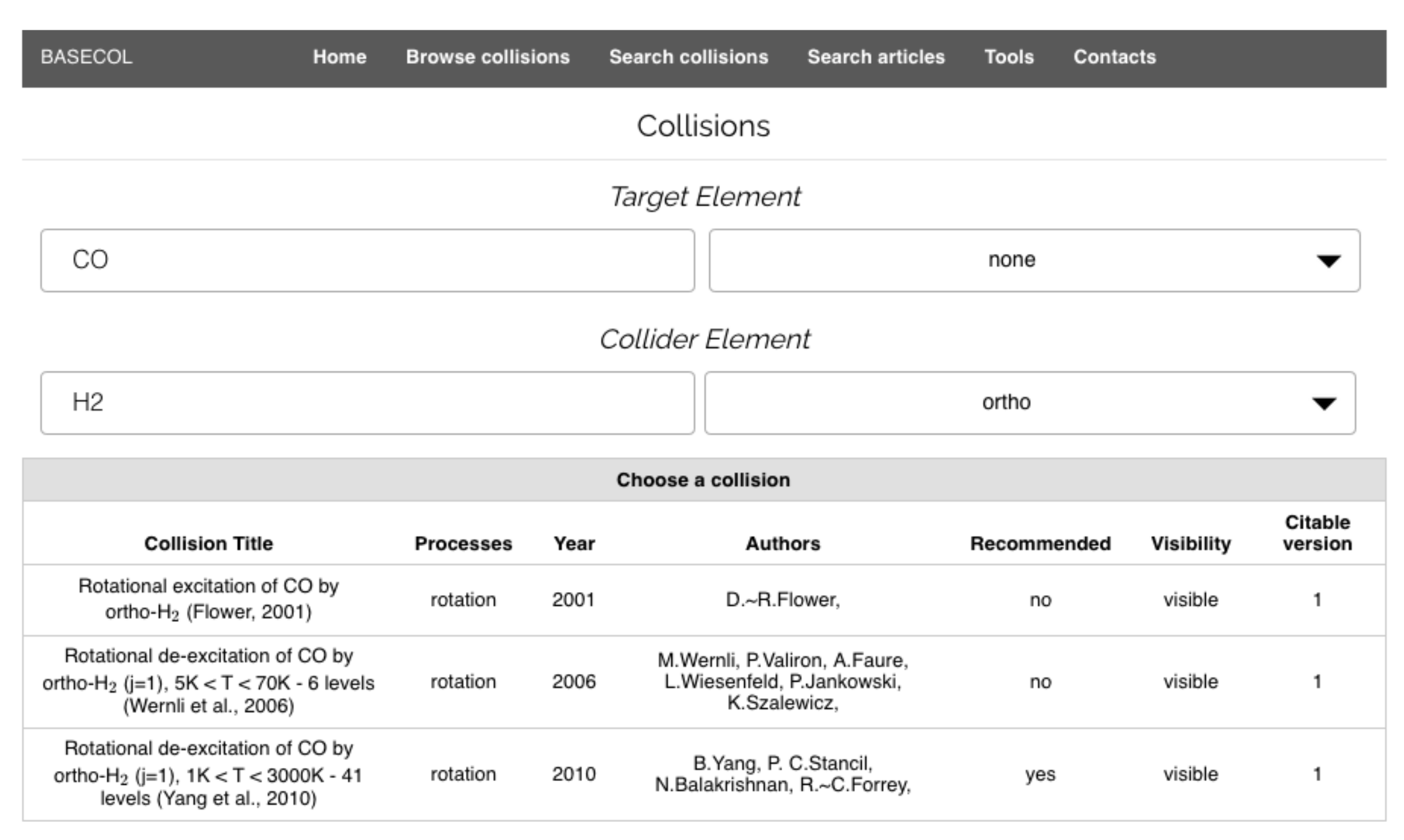Go to the Contacts page
This screenshot has height=840, width=1404.
(x=1115, y=57)
